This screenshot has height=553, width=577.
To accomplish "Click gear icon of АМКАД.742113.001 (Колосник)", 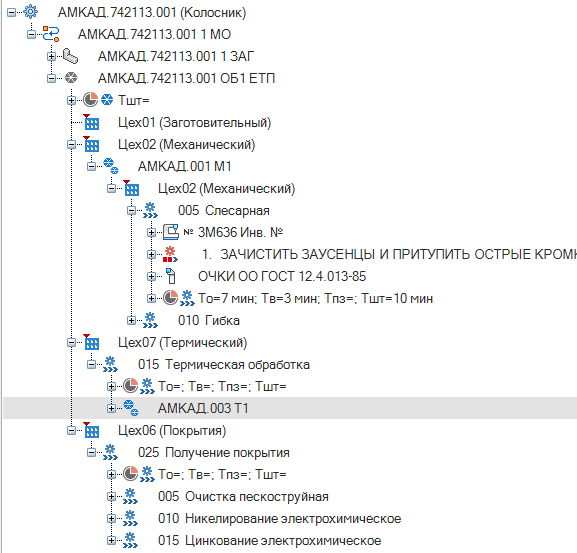I will point(31,12).
